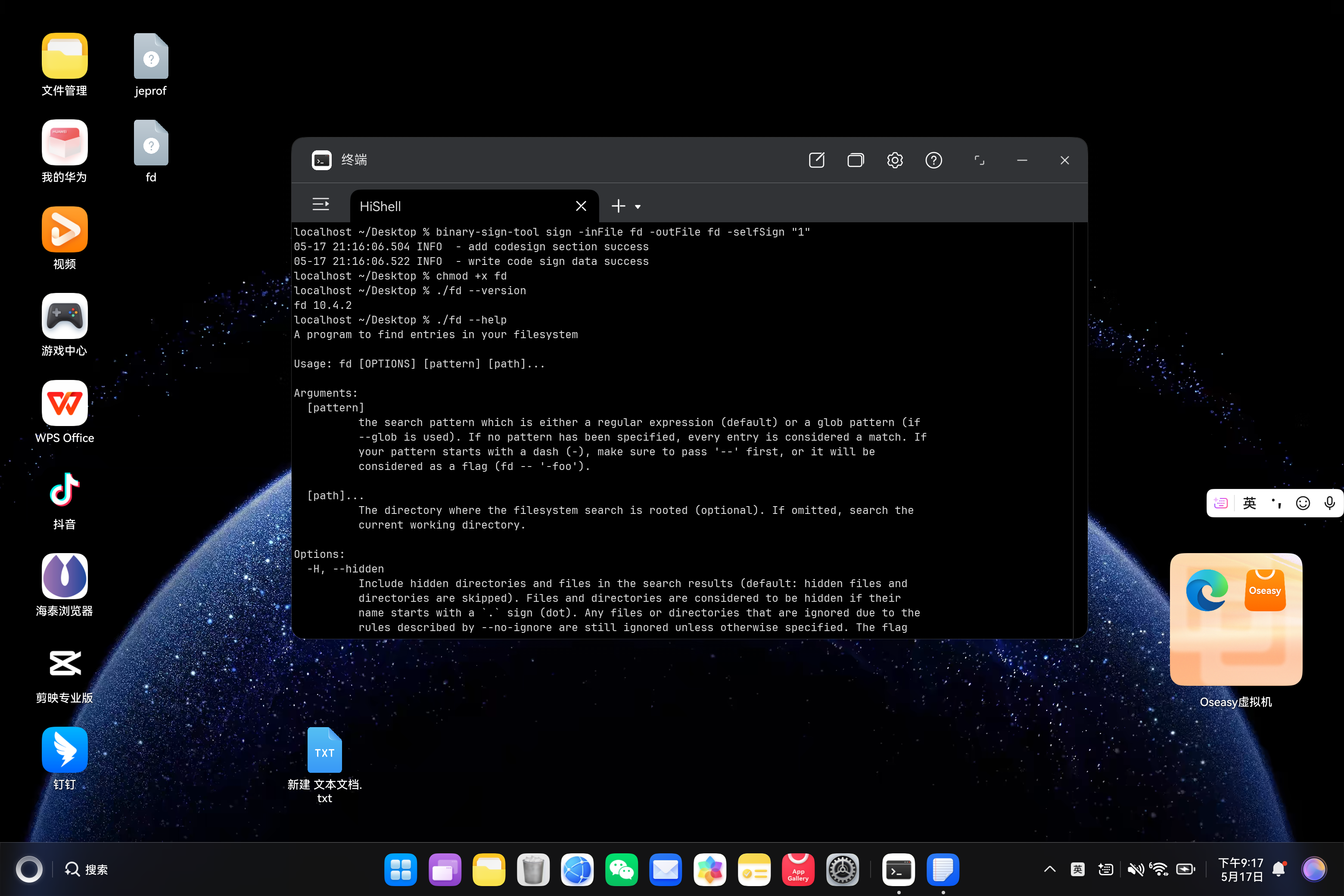This screenshot has width=1344, height=896.
Task: Open 游戏中心 game center icon
Action: tap(65, 325)
